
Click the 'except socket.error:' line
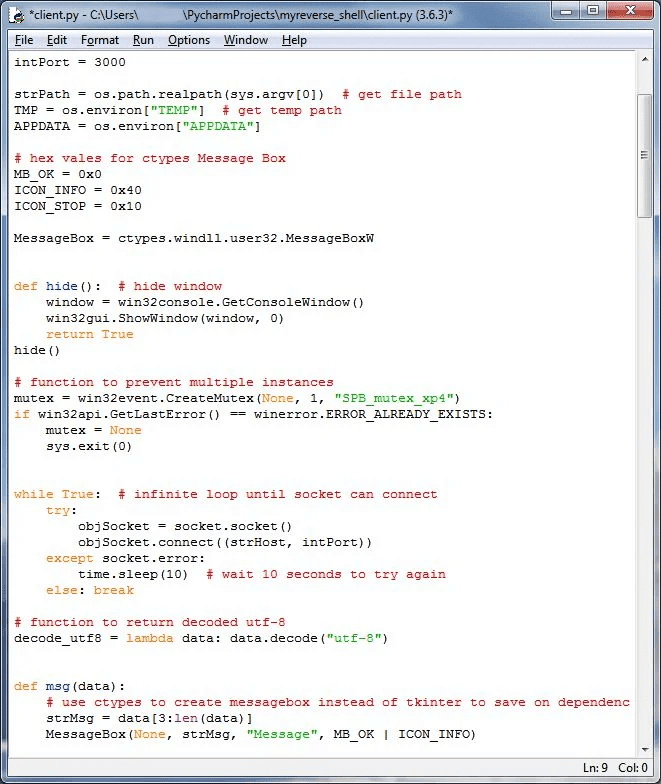[x=125, y=558]
